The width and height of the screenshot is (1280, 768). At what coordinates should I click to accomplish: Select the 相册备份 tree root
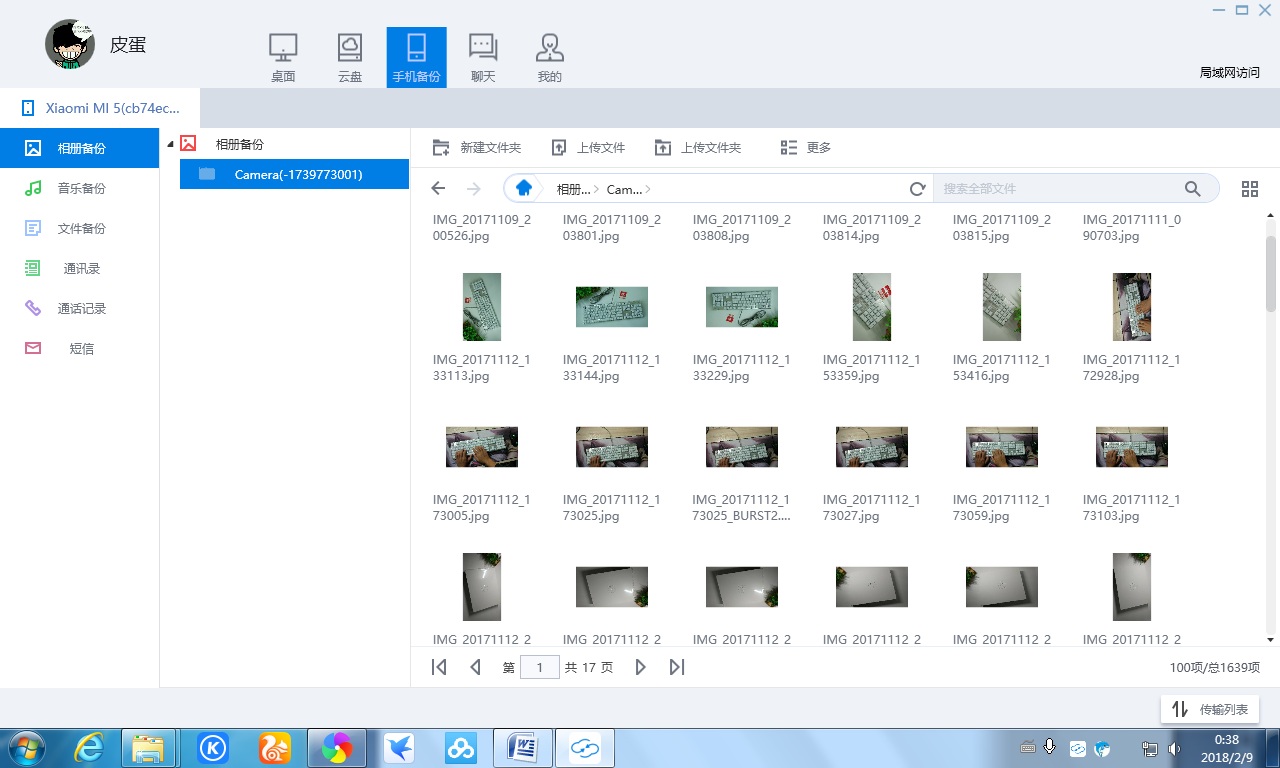(240, 144)
